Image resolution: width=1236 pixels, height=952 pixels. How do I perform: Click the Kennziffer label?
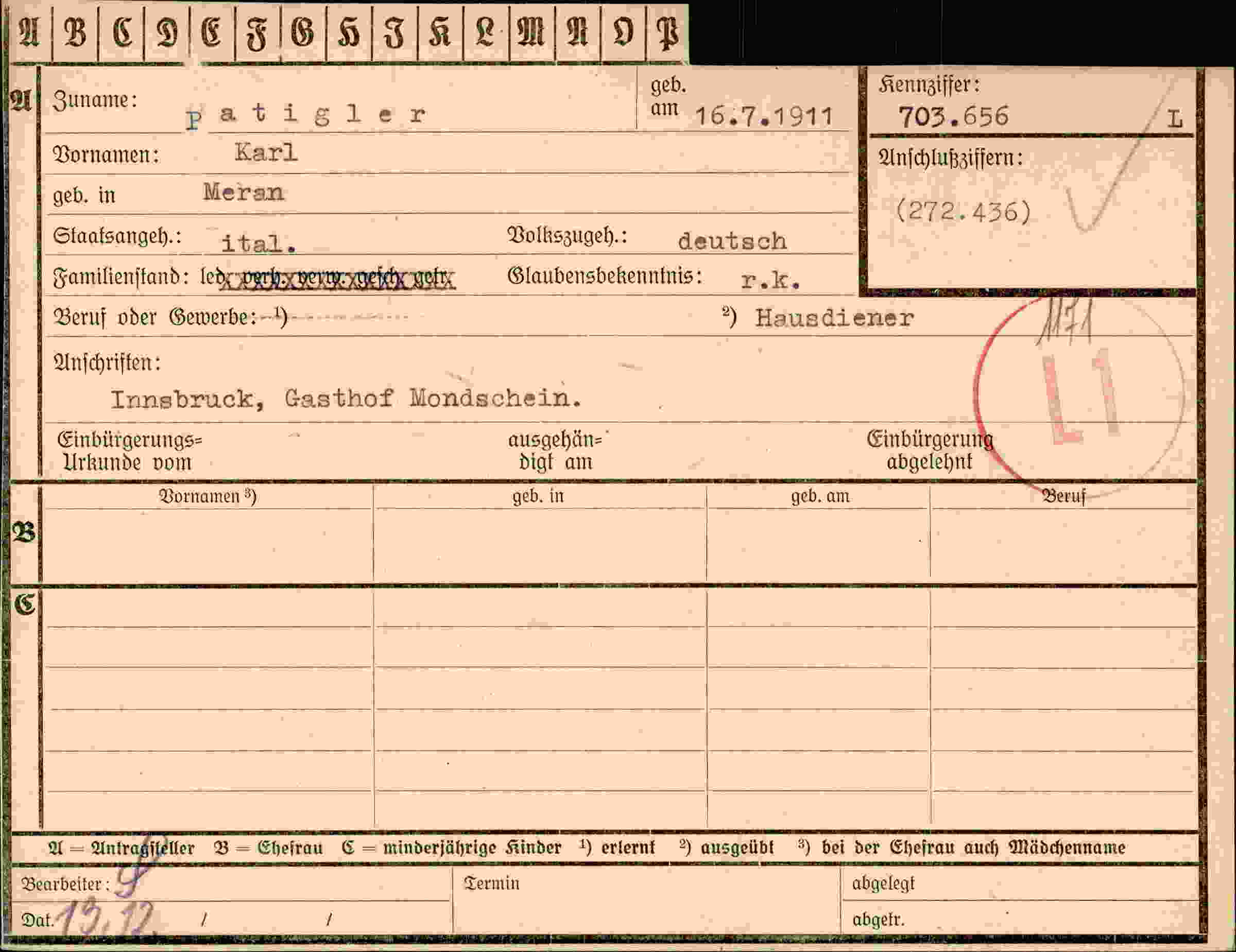(x=929, y=85)
